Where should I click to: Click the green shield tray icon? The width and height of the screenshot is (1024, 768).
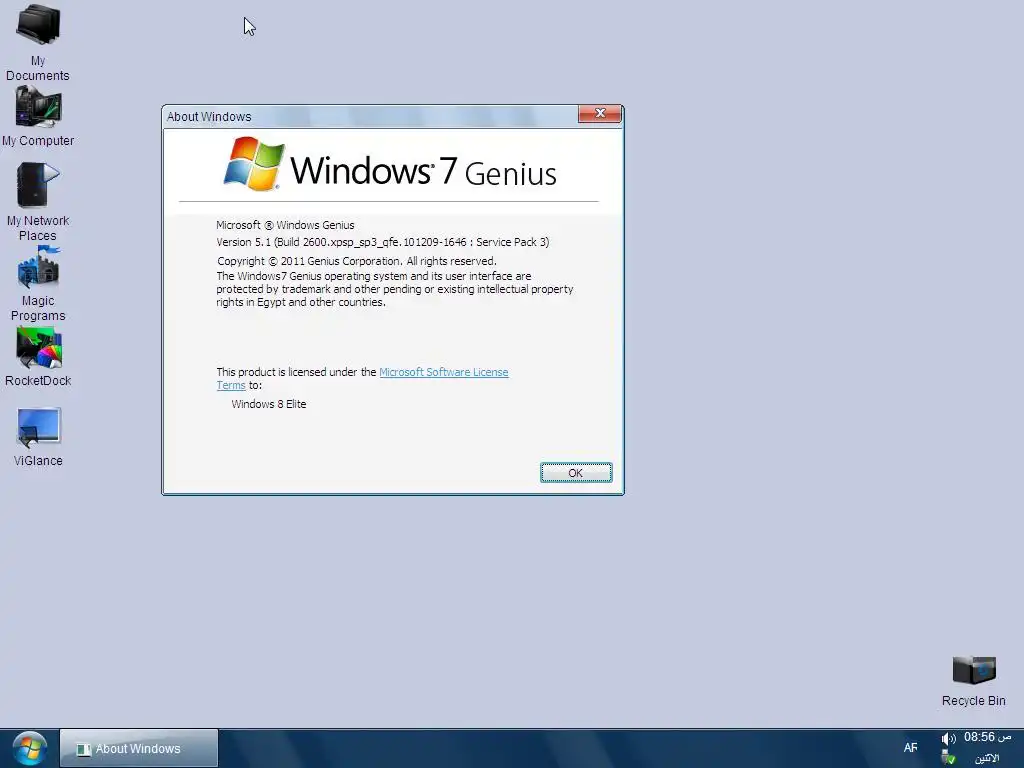[948, 758]
